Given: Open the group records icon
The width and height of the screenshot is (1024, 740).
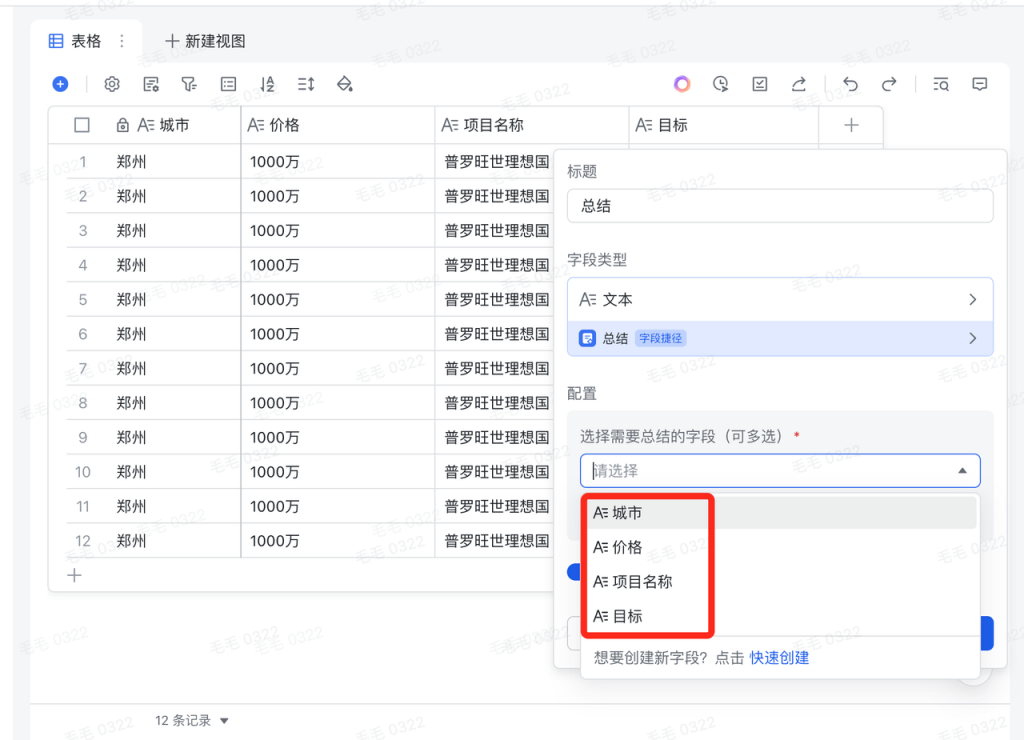Looking at the screenshot, I should click(229, 84).
